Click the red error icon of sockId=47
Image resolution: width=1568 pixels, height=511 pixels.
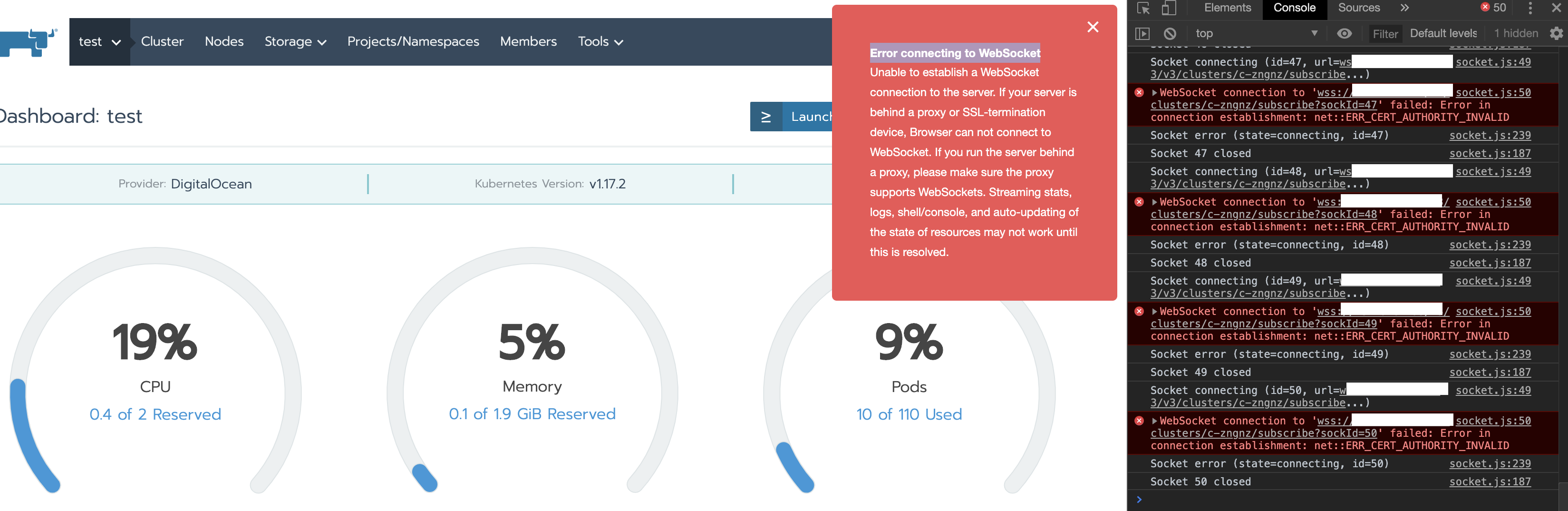pyautogui.click(x=1139, y=93)
